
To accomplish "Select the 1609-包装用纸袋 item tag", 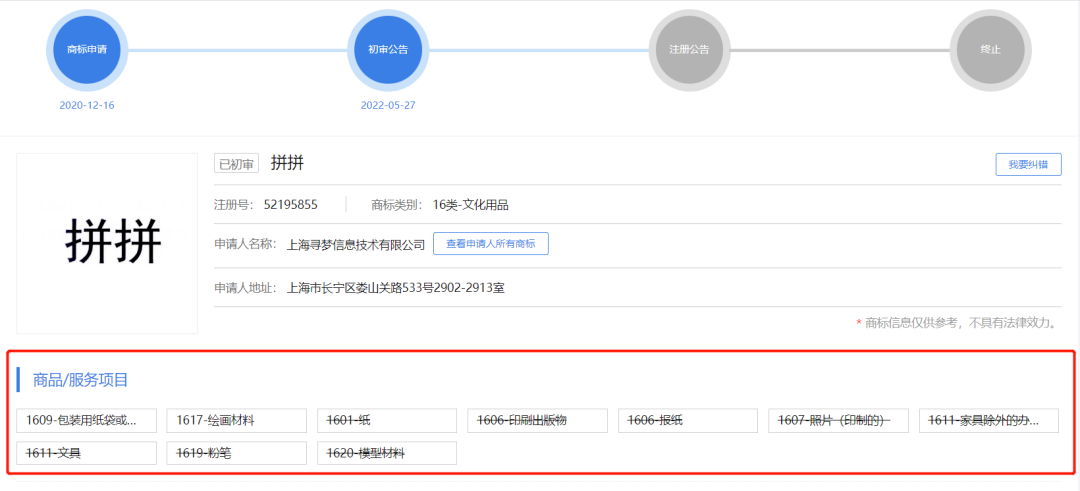I will click(x=87, y=421).
